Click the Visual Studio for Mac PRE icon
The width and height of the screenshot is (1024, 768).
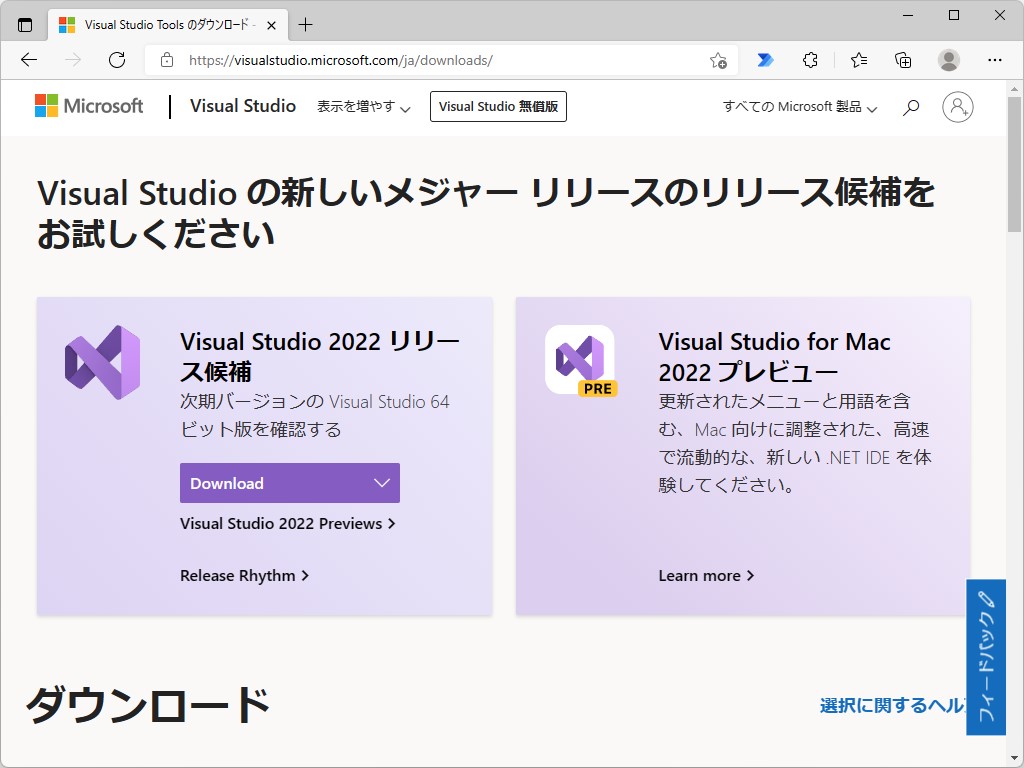581,361
